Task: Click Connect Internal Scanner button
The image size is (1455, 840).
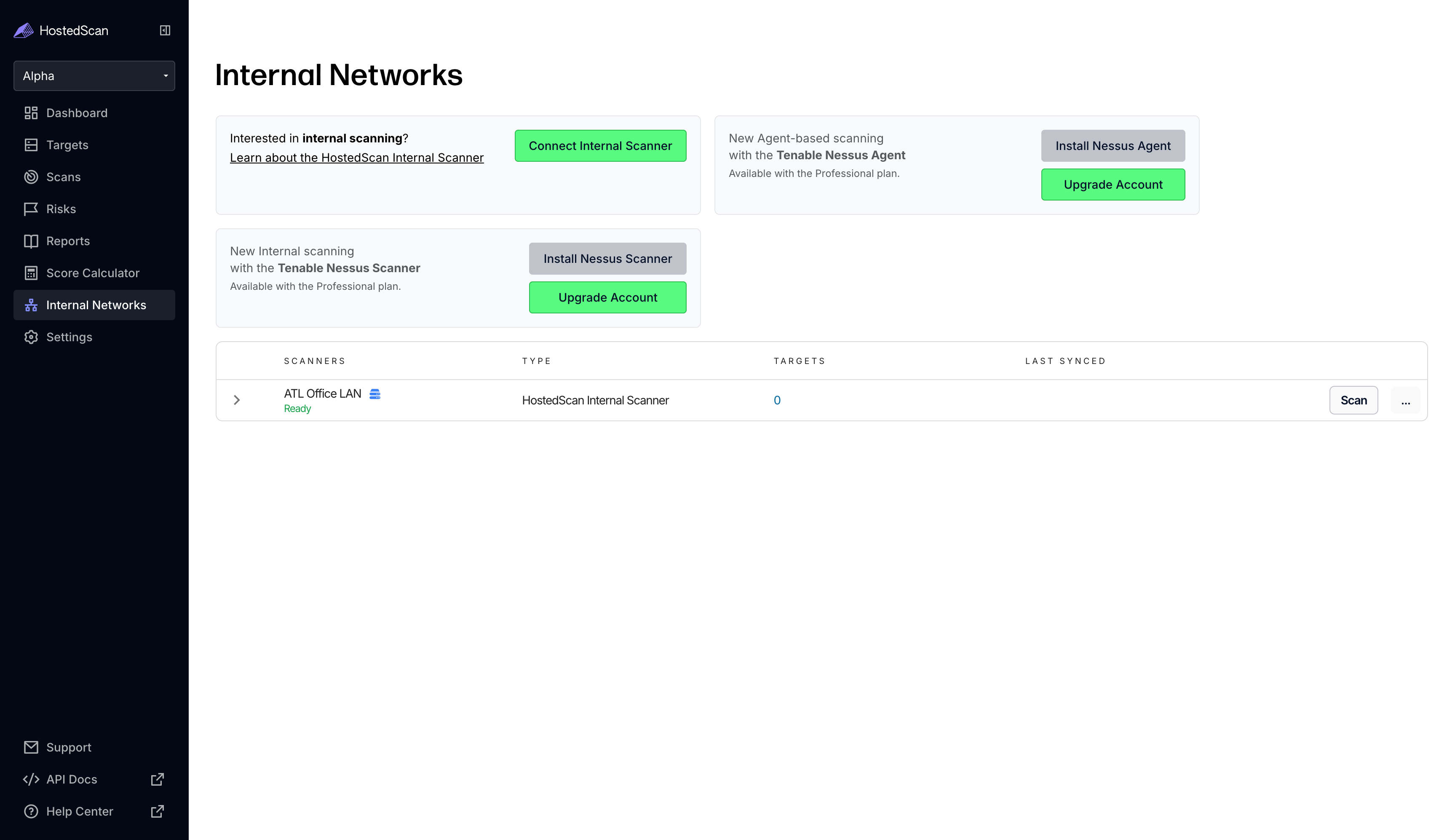Action: pyautogui.click(x=600, y=146)
